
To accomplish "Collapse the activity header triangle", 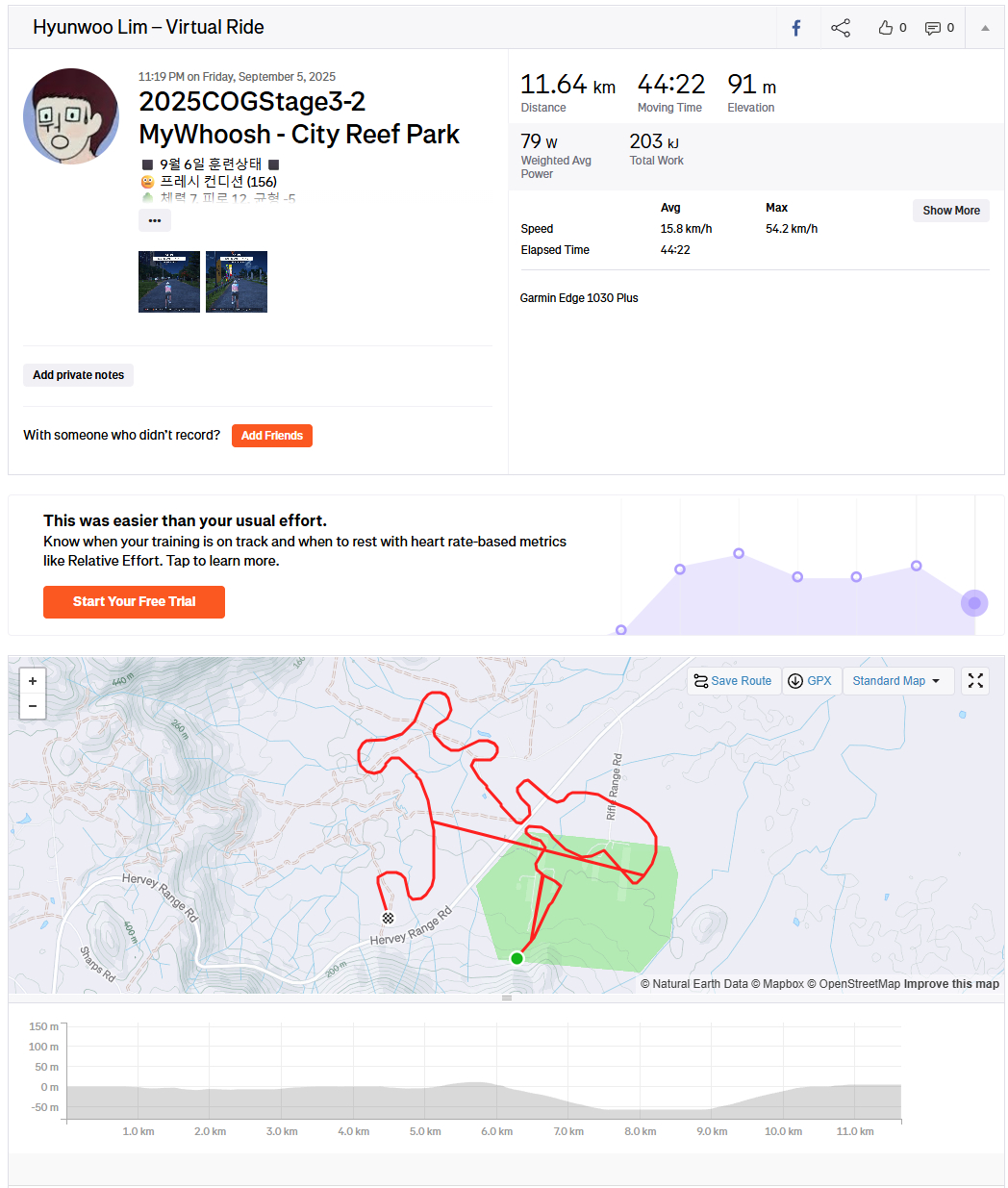I will coord(985,28).
